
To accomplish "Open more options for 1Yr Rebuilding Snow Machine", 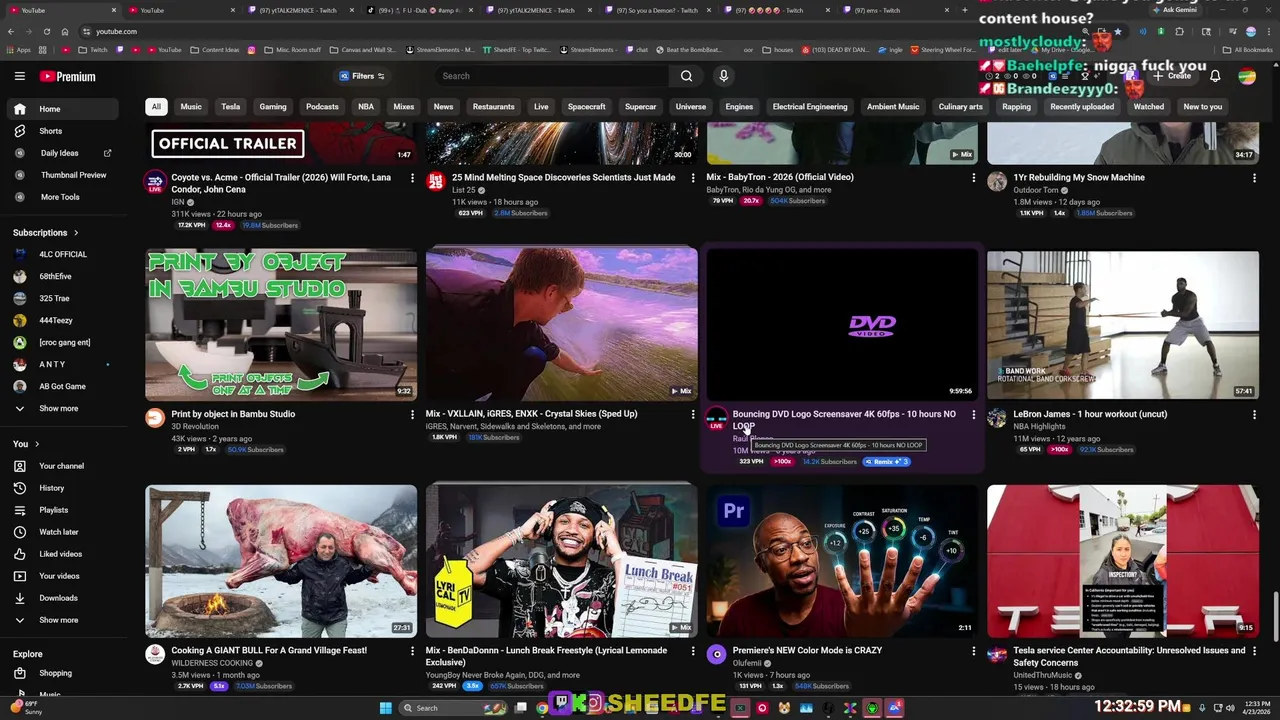I will pos(1254,178).
